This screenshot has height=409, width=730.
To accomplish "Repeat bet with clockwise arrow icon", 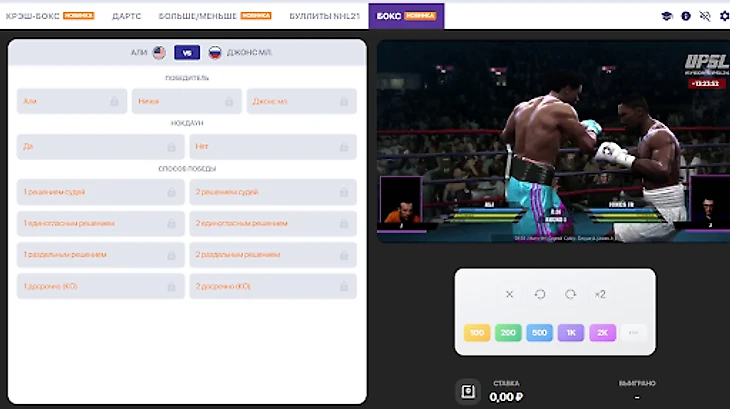I will [x=570, y=294].
